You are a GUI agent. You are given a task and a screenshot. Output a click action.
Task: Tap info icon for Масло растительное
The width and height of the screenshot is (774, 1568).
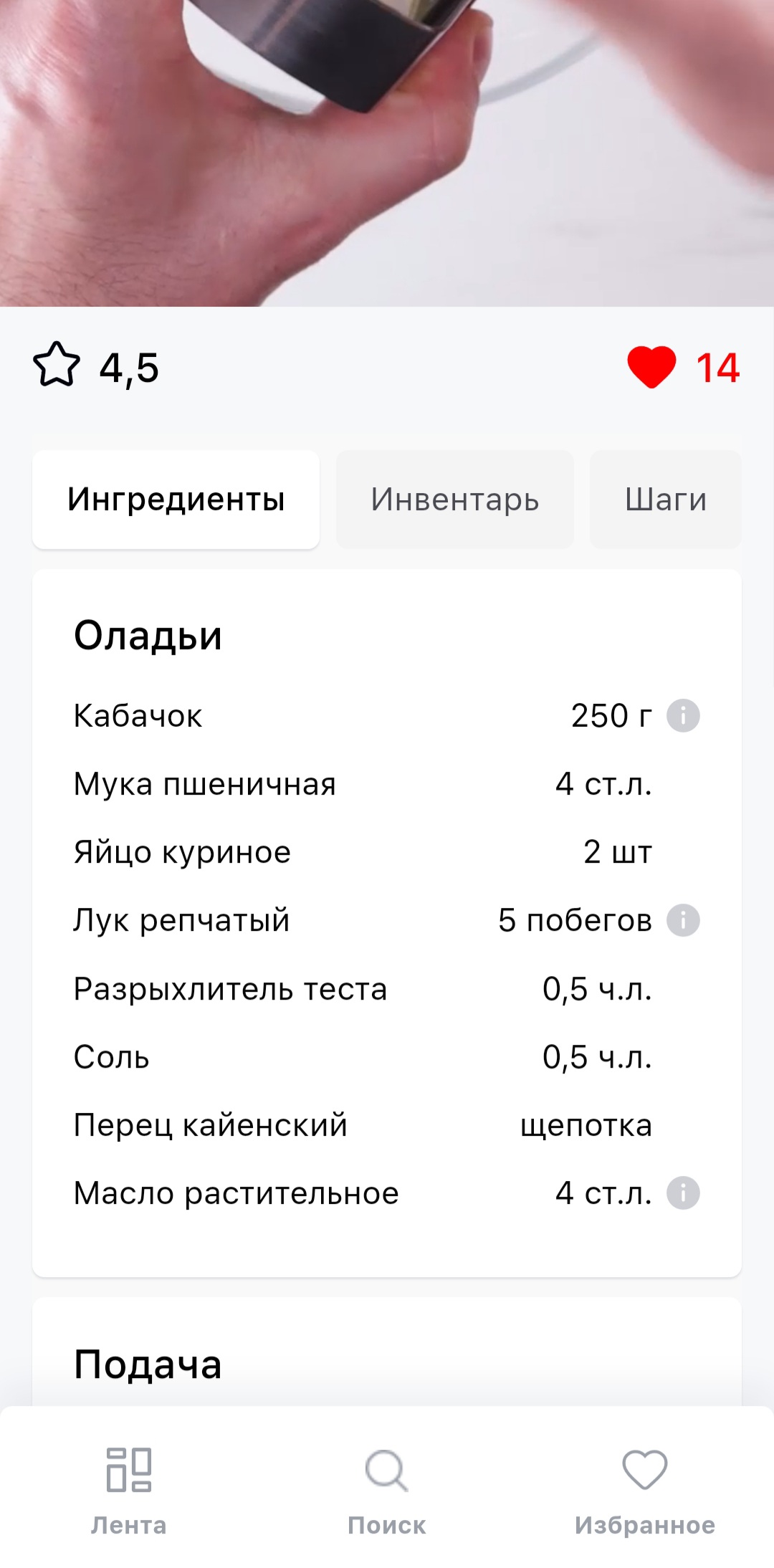[683, 1193]
